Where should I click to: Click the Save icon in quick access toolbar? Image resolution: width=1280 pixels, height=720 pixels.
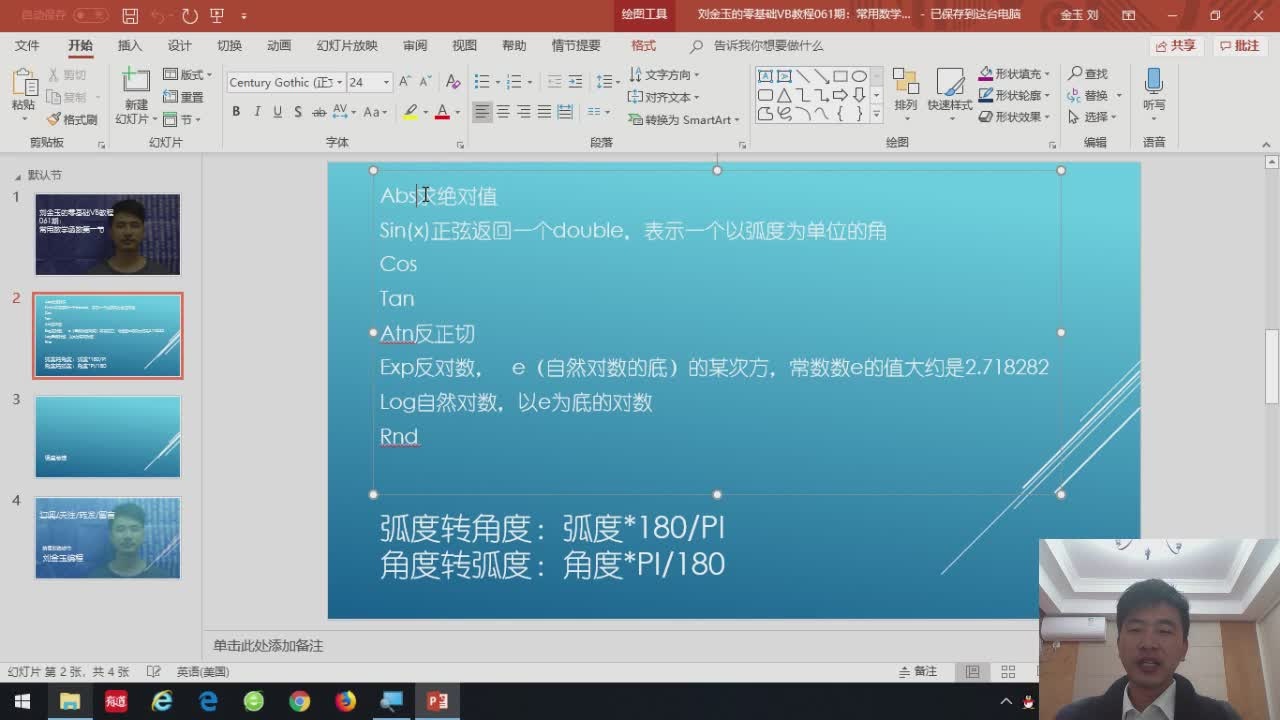click(x=130, y=16)
